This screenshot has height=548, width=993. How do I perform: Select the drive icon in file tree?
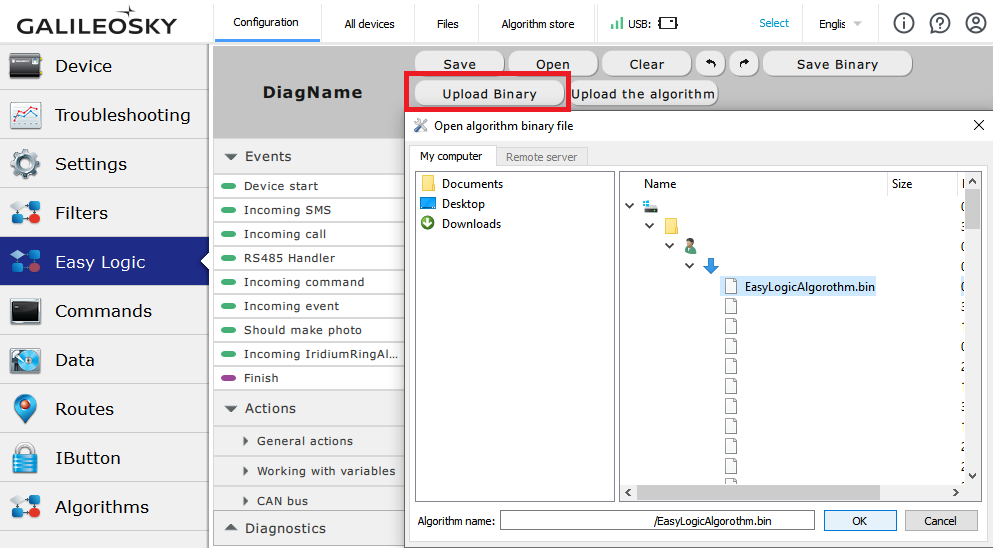pos(650,207)
